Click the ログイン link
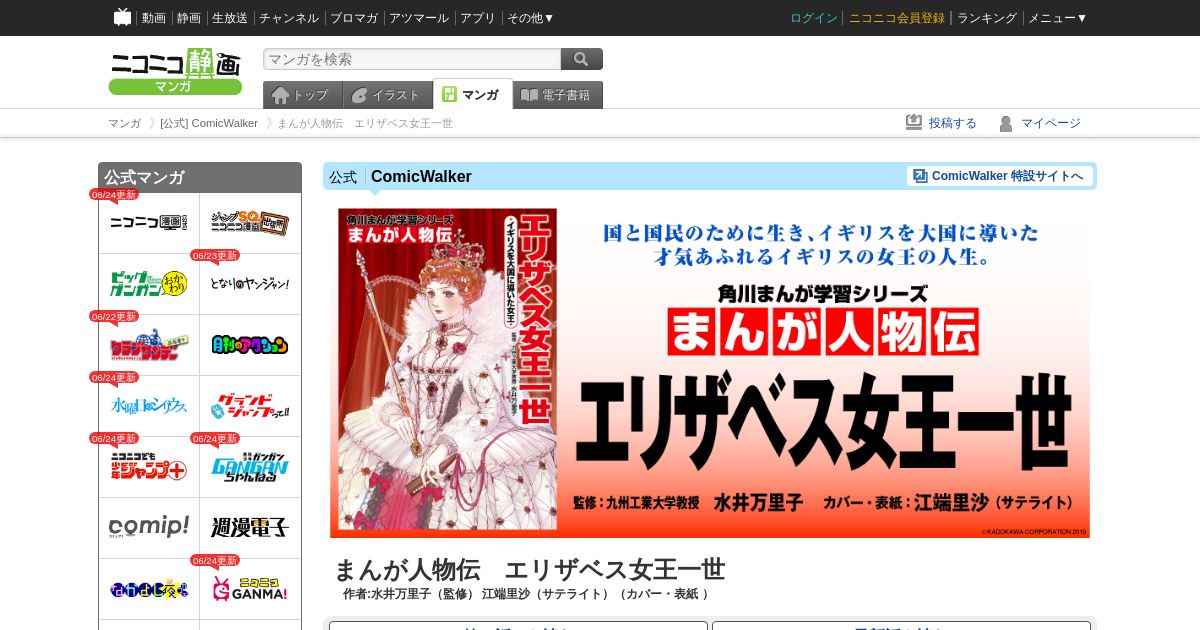Image resolution: width=1200 pixels, height=630 pixels. click(814, 18)
